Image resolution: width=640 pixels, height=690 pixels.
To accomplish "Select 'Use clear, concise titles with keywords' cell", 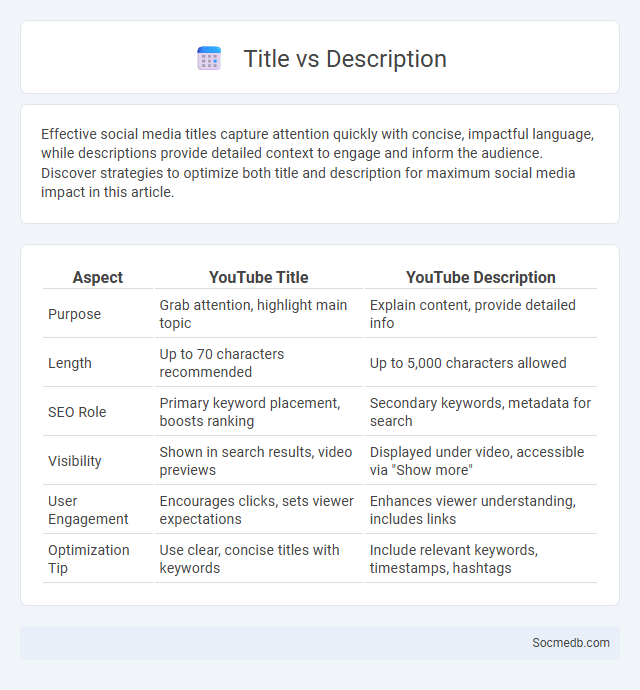I will 258,558.
